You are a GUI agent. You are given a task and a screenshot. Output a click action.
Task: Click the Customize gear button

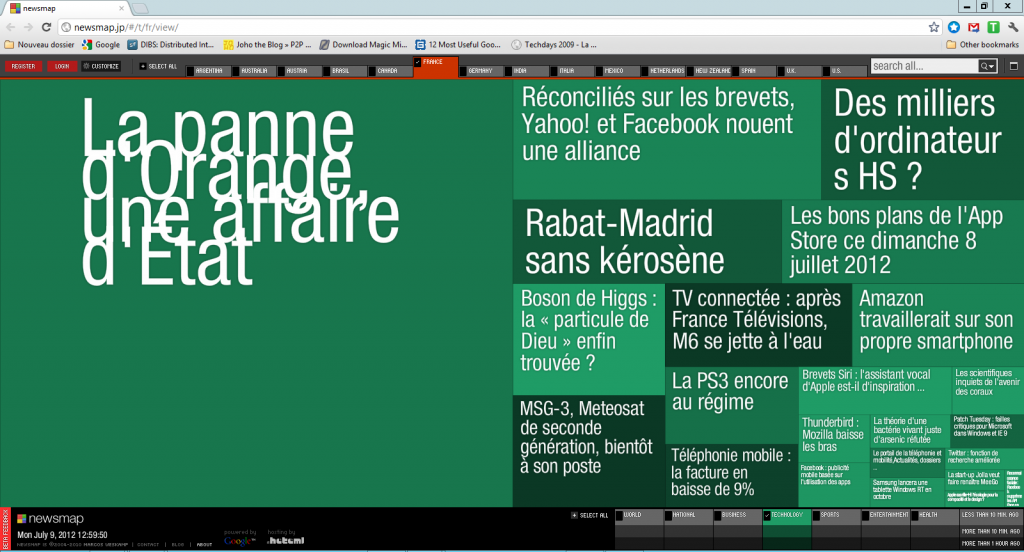click(101, 66)
